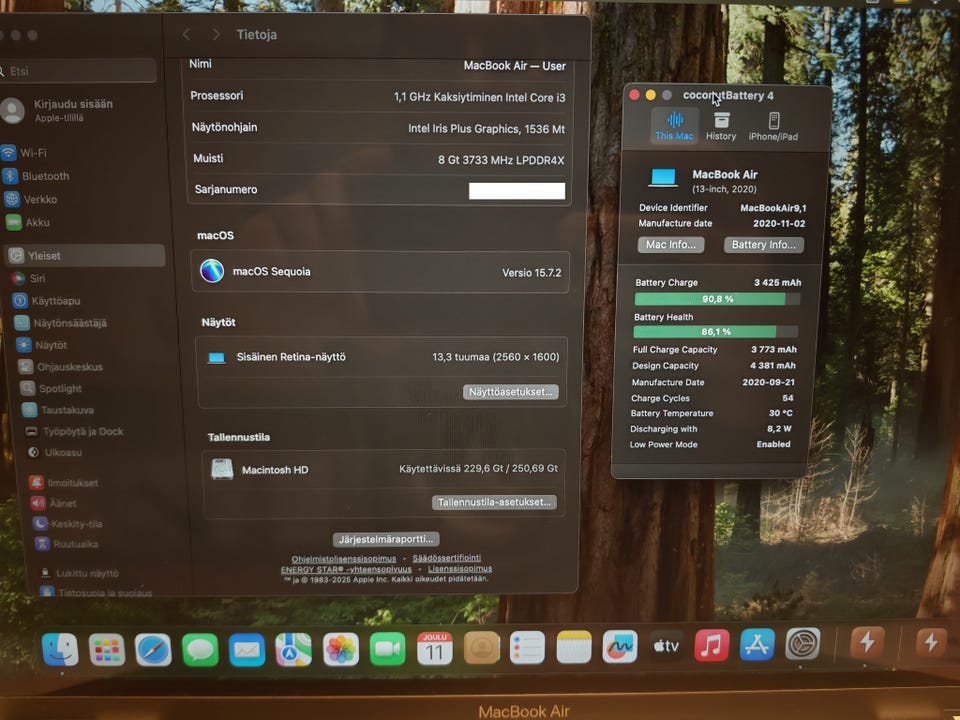Open Säädössertifiointi link
960x720 pixels.
pyautogui.click(x=446, y=558)
